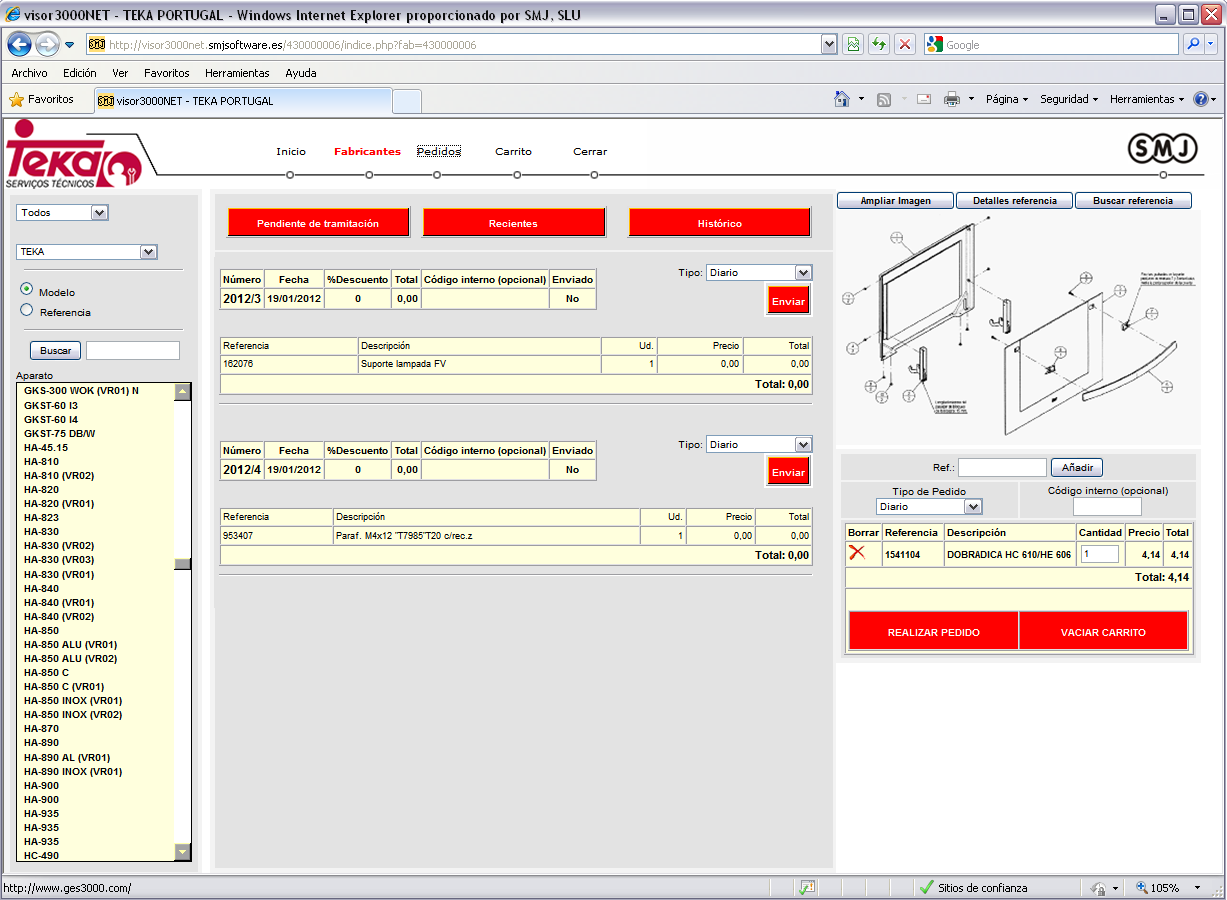This screenshot has height=900, width=1227.
Task: Click the Teka Serviços Técnicos logo
Action: tap(74, 154)
